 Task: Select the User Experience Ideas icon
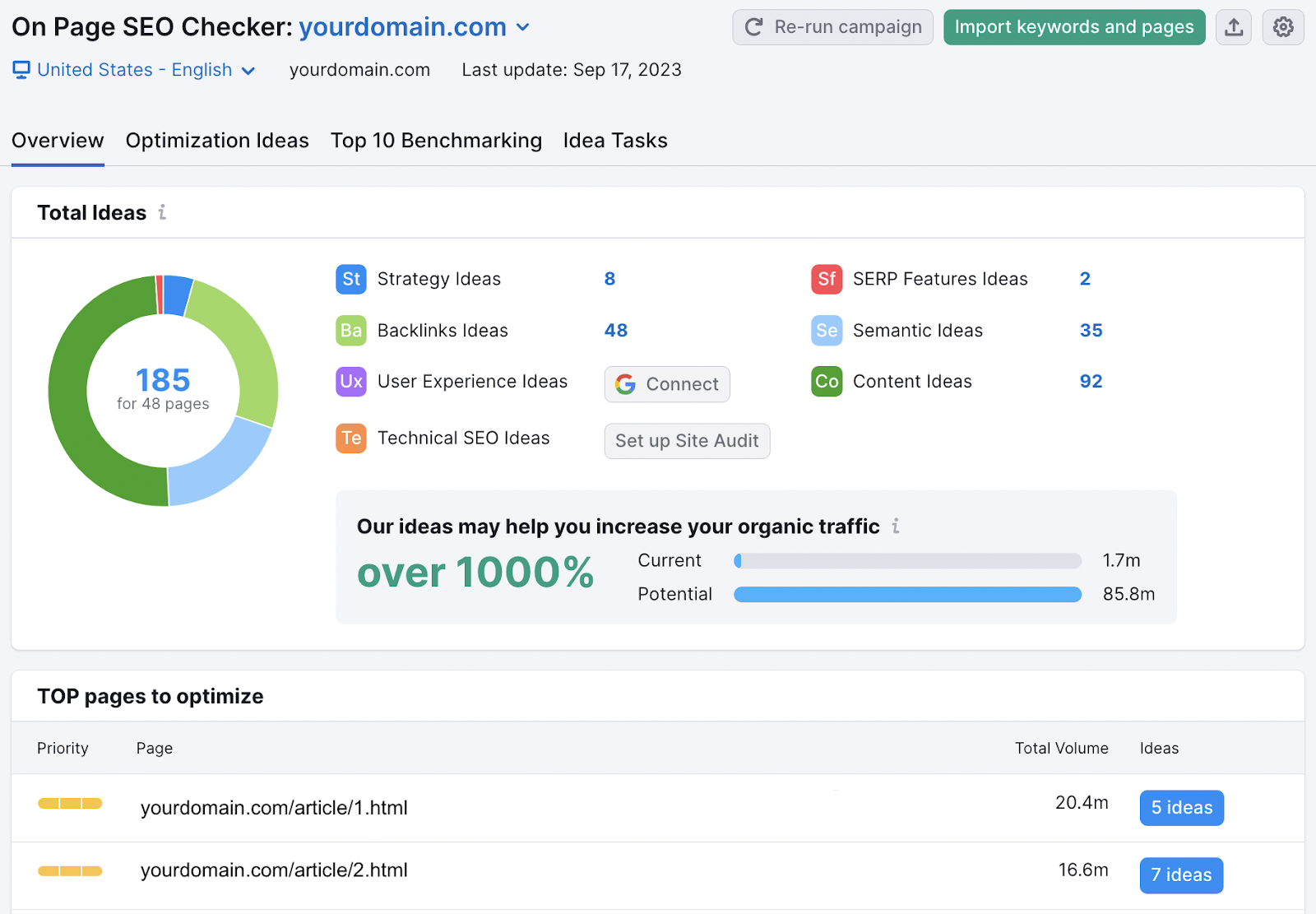[x=350, y=381]
